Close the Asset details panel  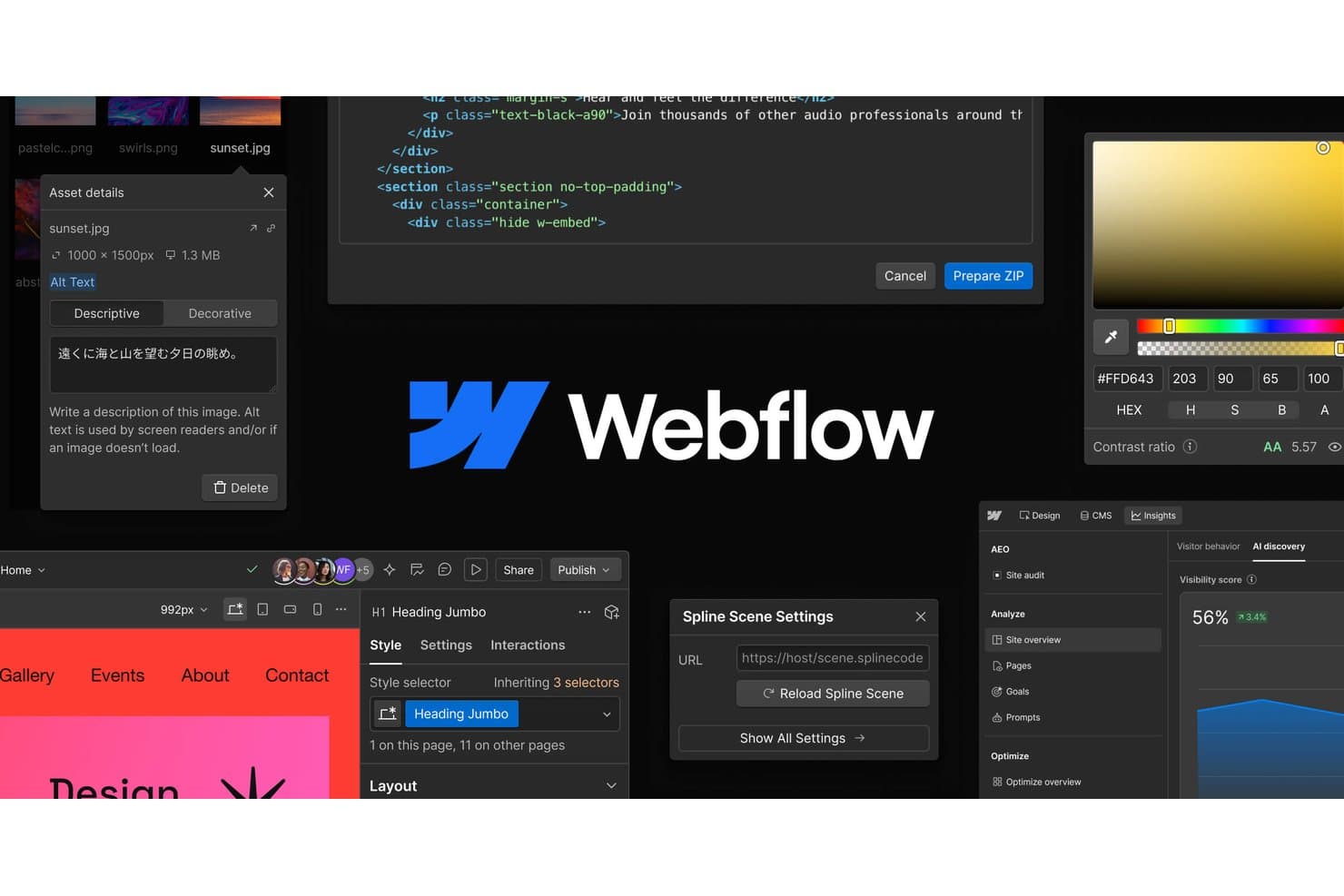(x=269, y=192)
